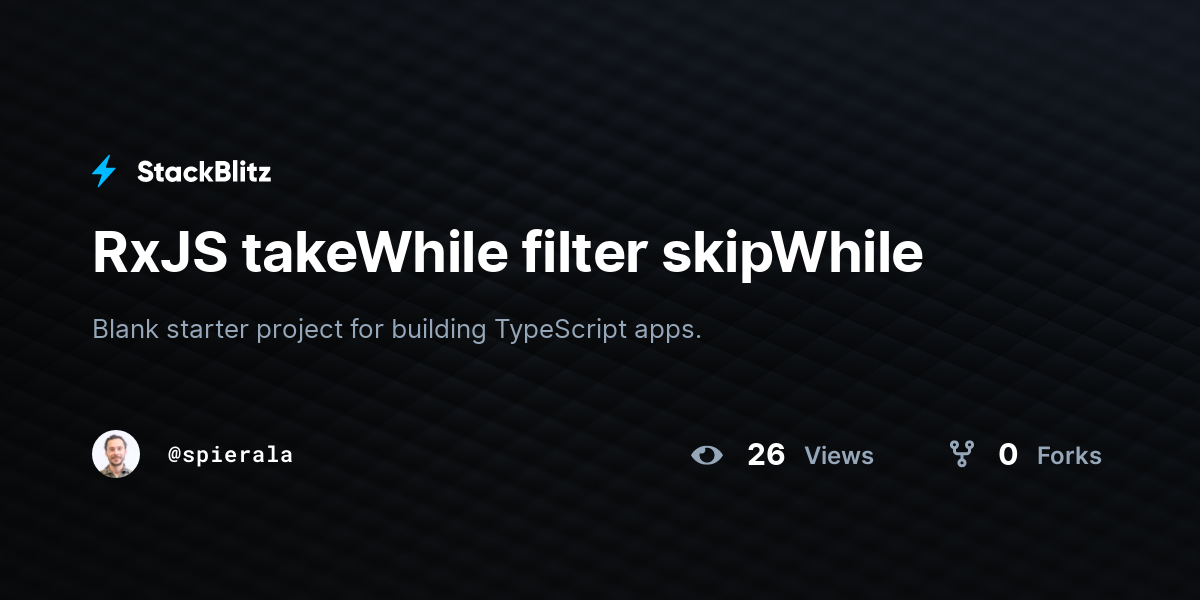Click the Views label
This screenshot has height=600, width=1200.
[839, 456]
